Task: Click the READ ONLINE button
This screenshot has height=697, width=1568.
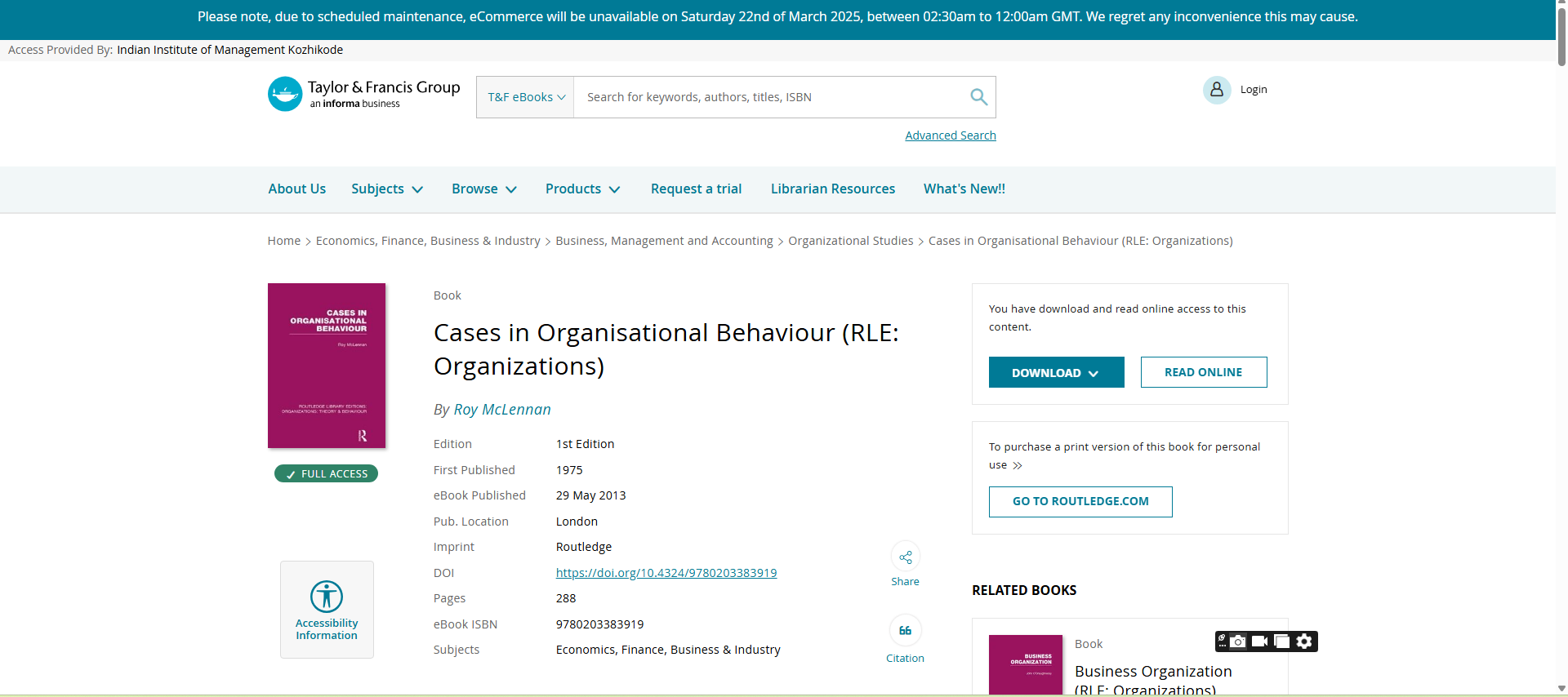Action: pos(1203,373)
